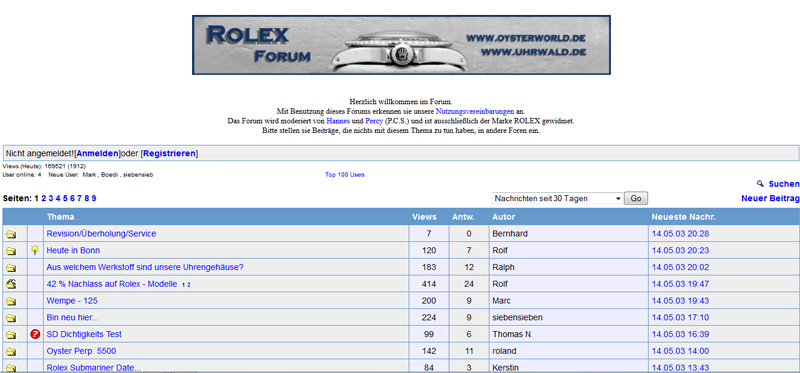Start a Neuer Beitrag
The height and width of the screenshot is (373, 800).
click(770, 198)
